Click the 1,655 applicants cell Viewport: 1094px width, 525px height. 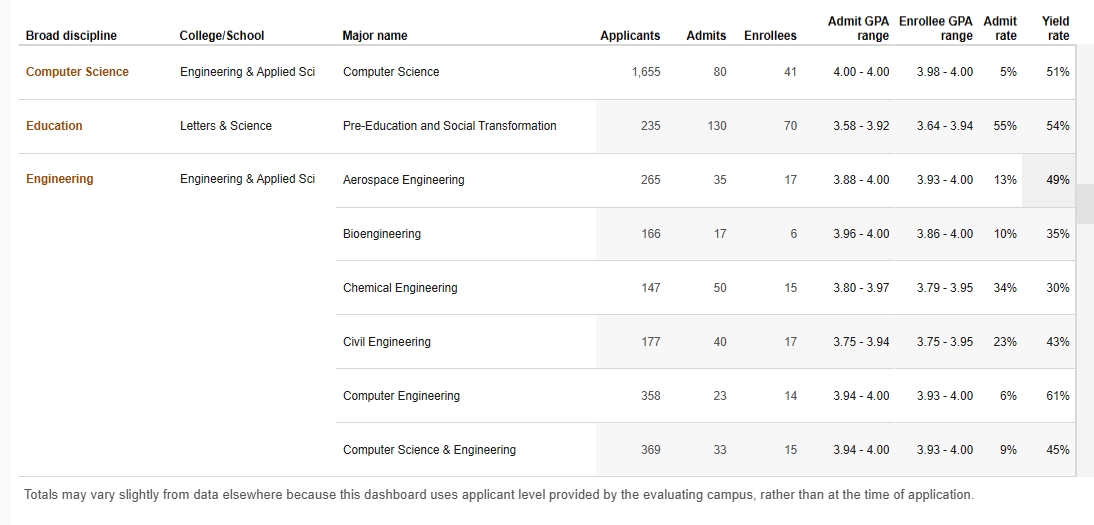pos(646,72)
